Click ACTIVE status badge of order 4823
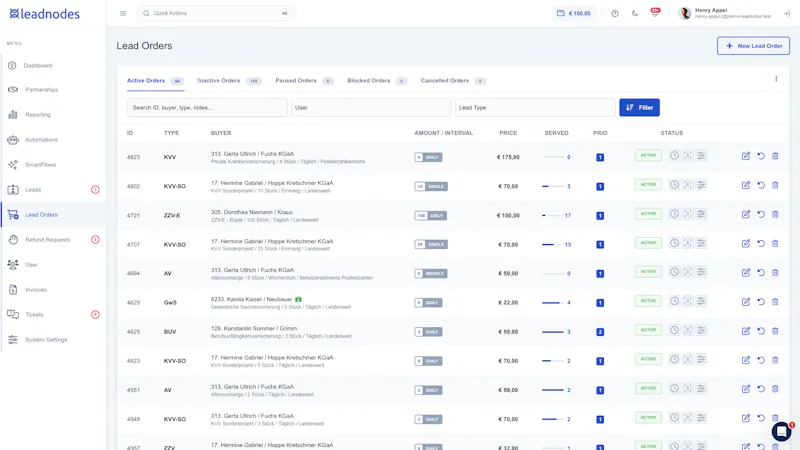The height and width of the screenshot is (450, 800). click(648, 156)
